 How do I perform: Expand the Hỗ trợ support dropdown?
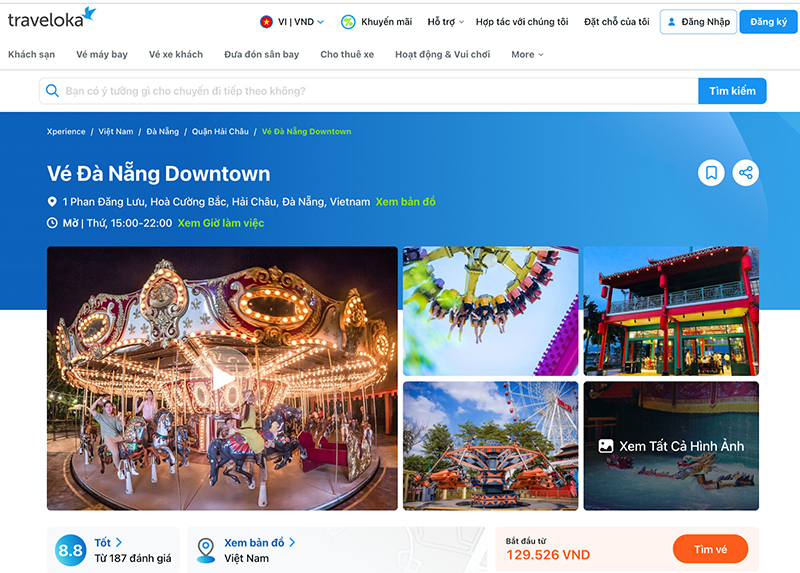click(445, 22)
